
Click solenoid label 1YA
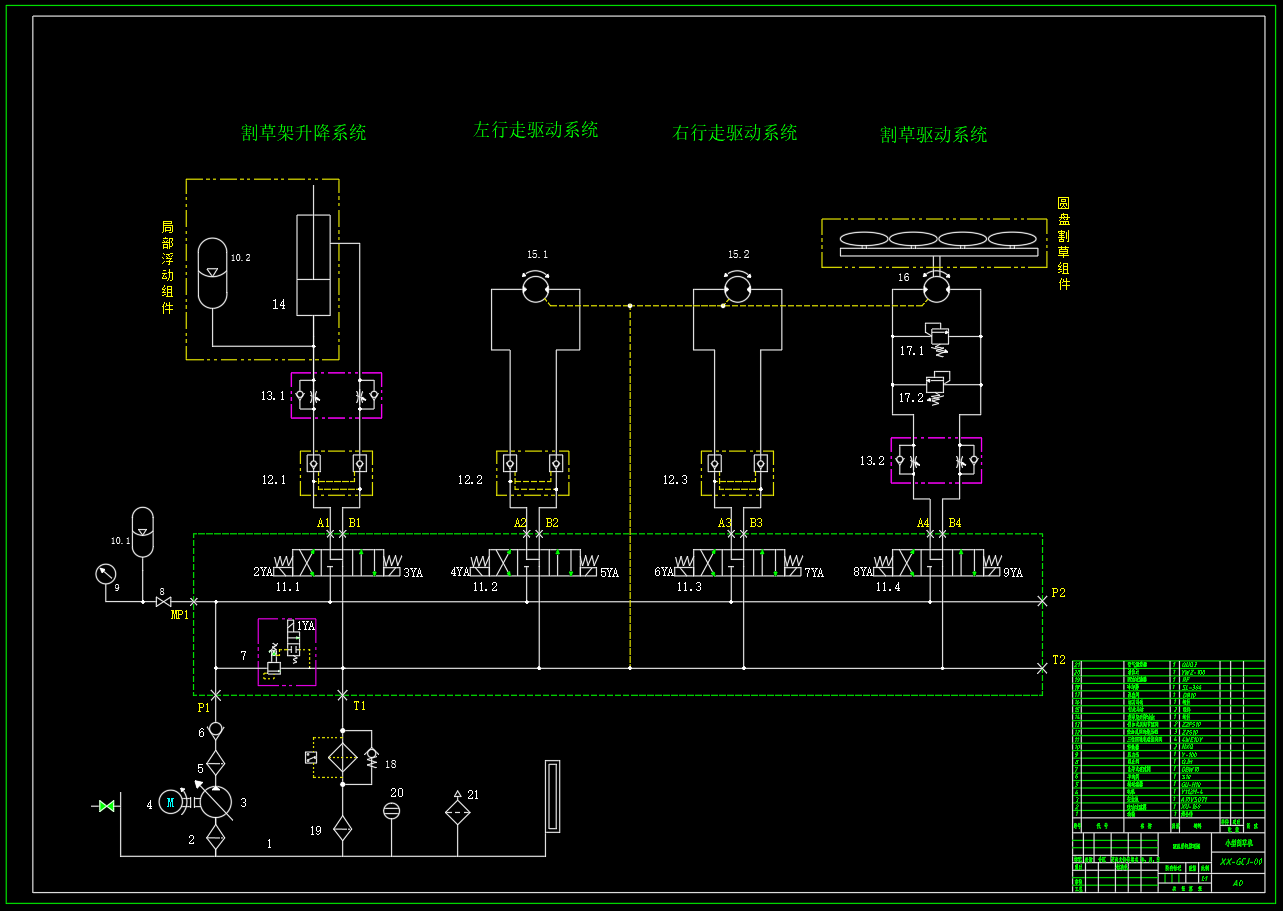click(x=305, y=626)
